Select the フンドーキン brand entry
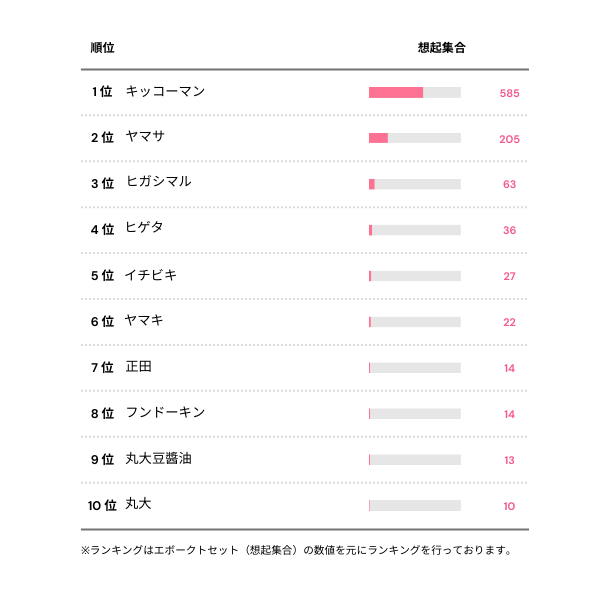Viewport: 600px width, 600px height. (x=165, y=413)
